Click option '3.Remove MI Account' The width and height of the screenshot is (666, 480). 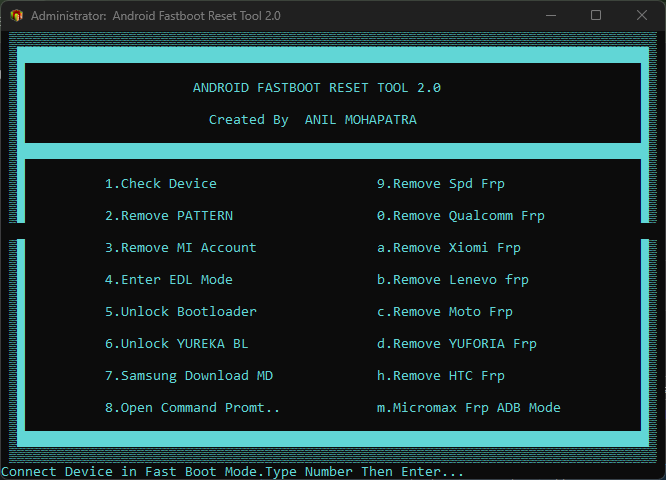coord(181,248)
